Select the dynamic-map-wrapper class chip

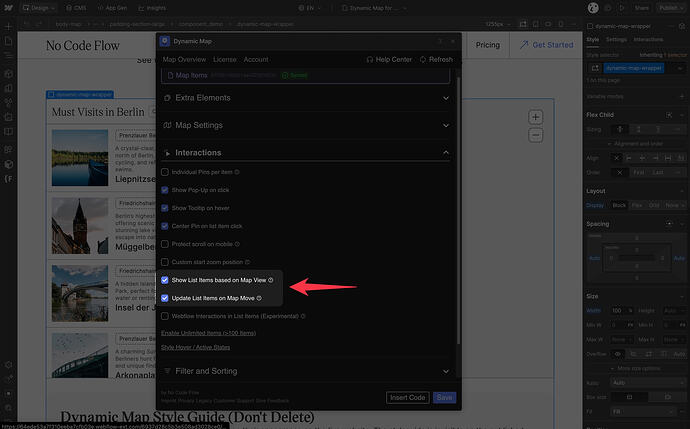[634, 68]
